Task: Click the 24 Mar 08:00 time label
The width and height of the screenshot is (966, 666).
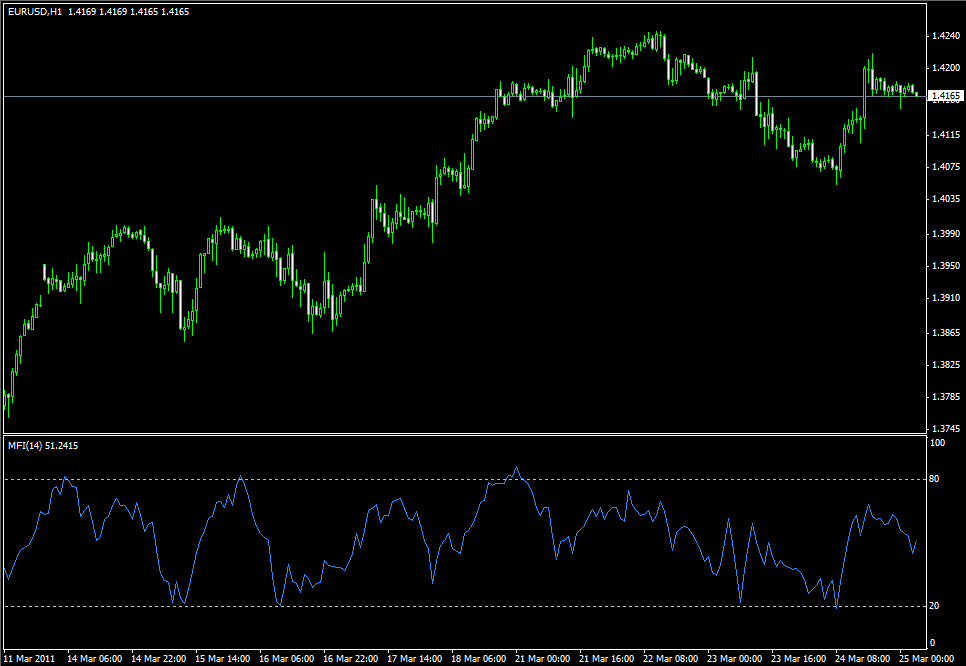Action: tap(863, 659)
